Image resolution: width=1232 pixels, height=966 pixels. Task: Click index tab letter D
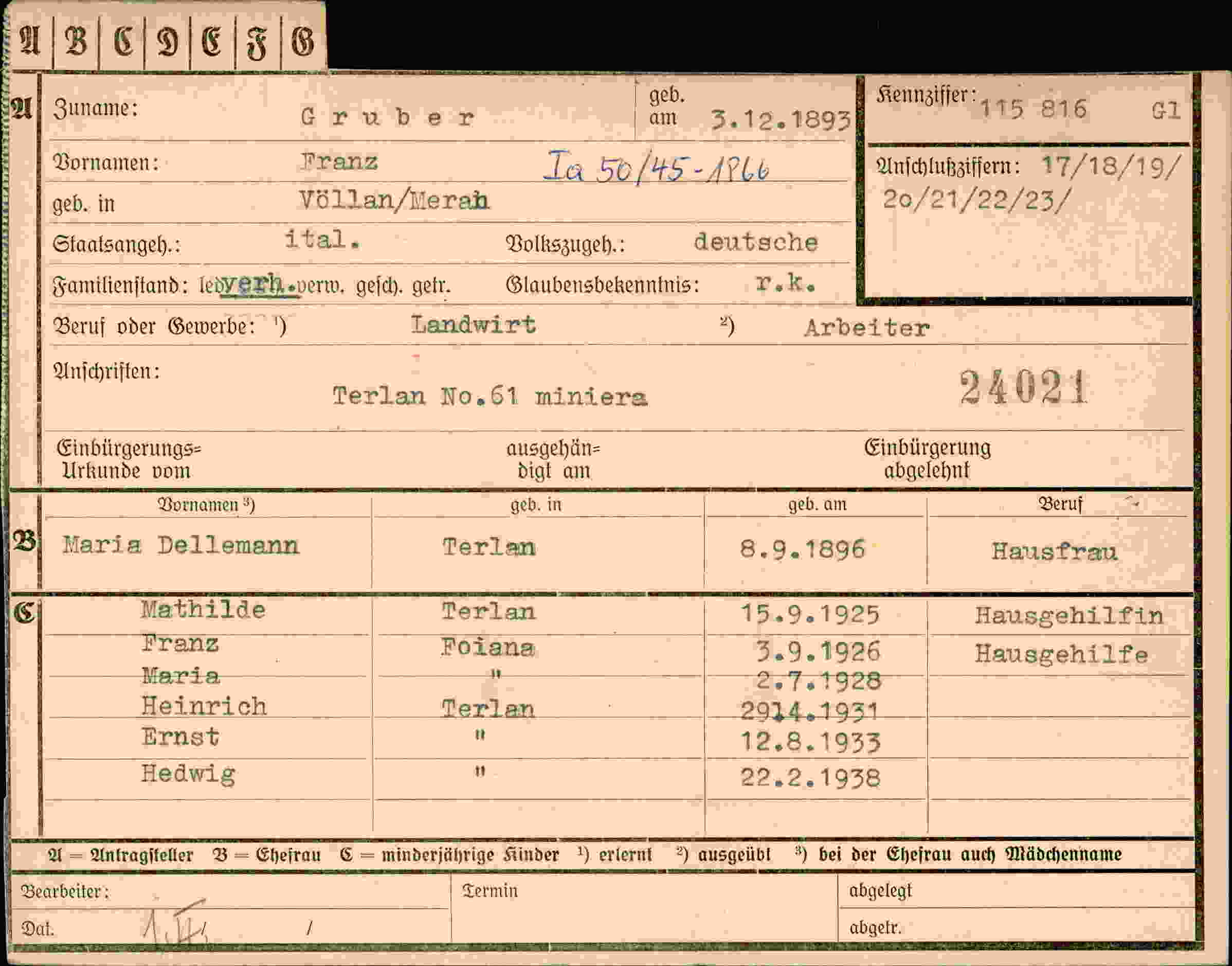coord(168,41)
